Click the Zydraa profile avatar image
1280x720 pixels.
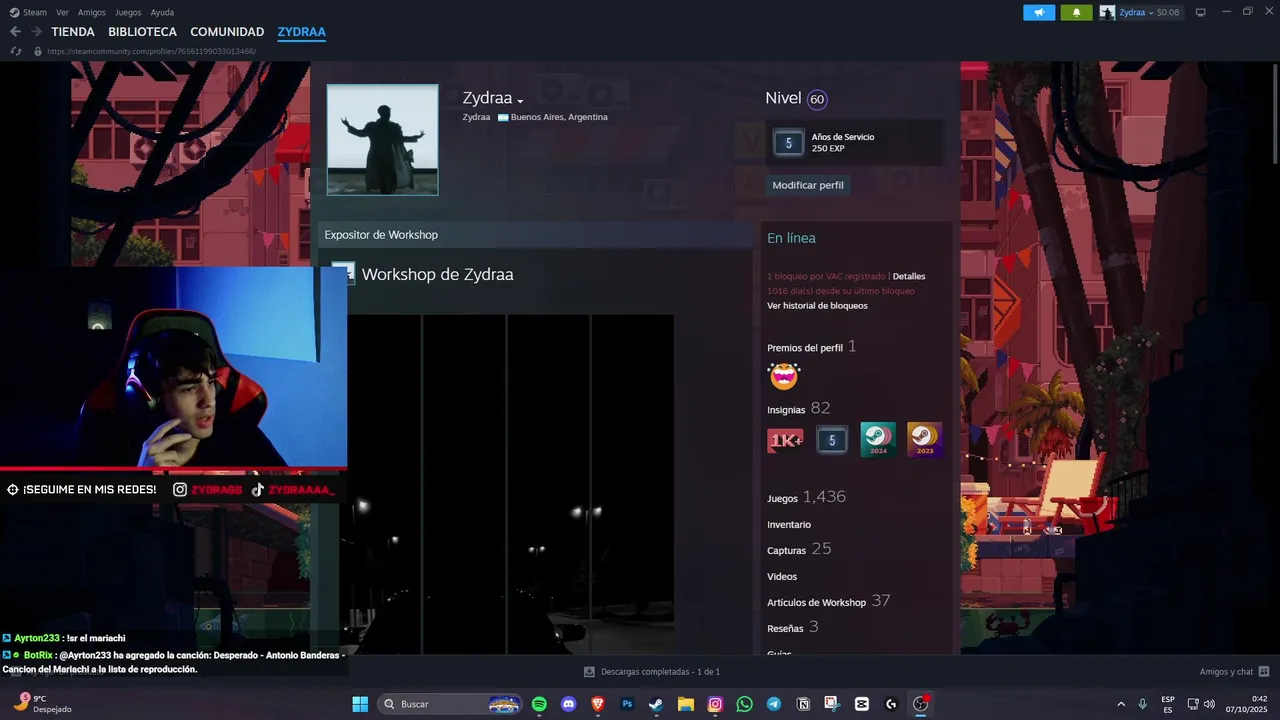point(382,139)
